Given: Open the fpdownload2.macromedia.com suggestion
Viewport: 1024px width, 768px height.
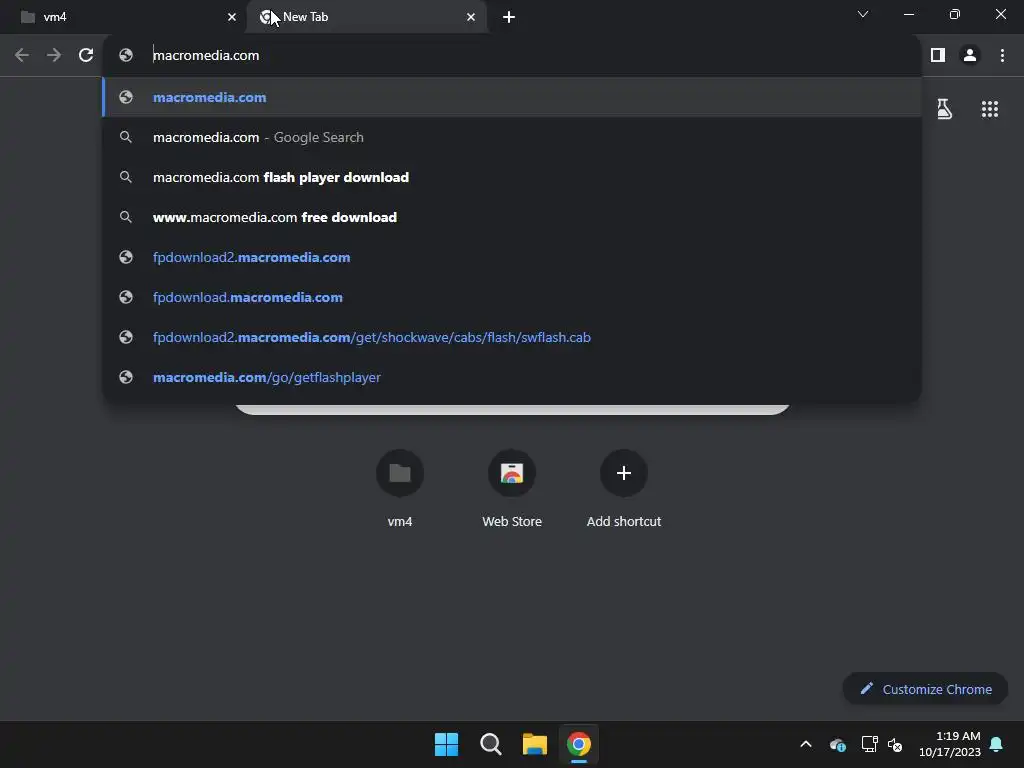Looking at the screenshot, I should click(512, 257).
